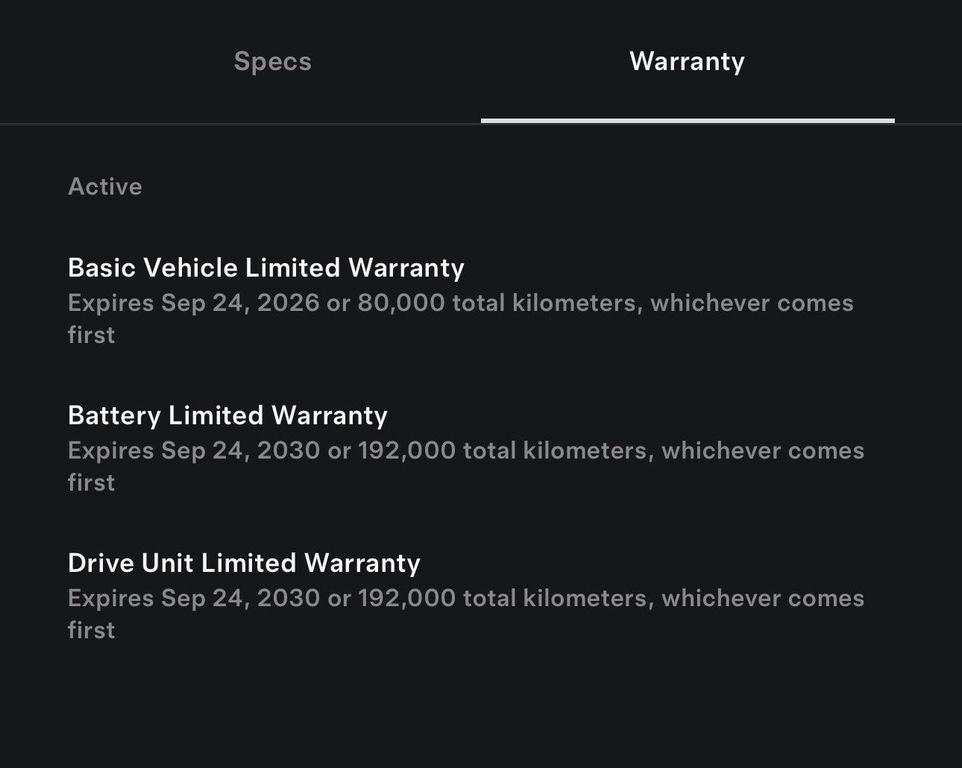This screenshot has height=768, width=962.
Task: Open Battery Limited Warranty entry
Action: pos(227,415)
